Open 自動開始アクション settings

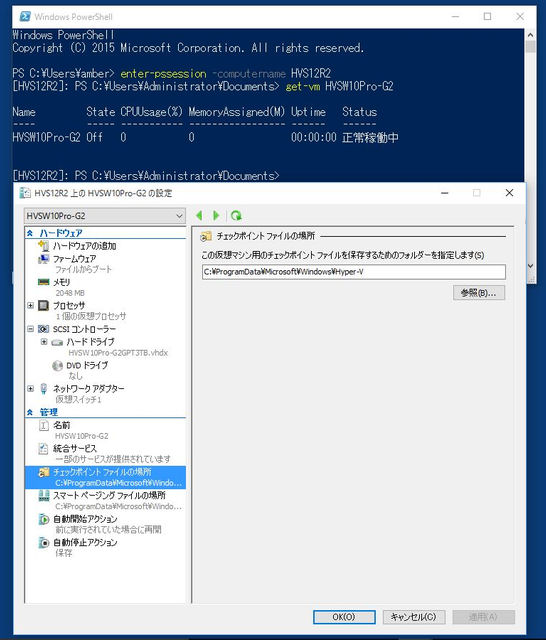[x=85, y=519]
